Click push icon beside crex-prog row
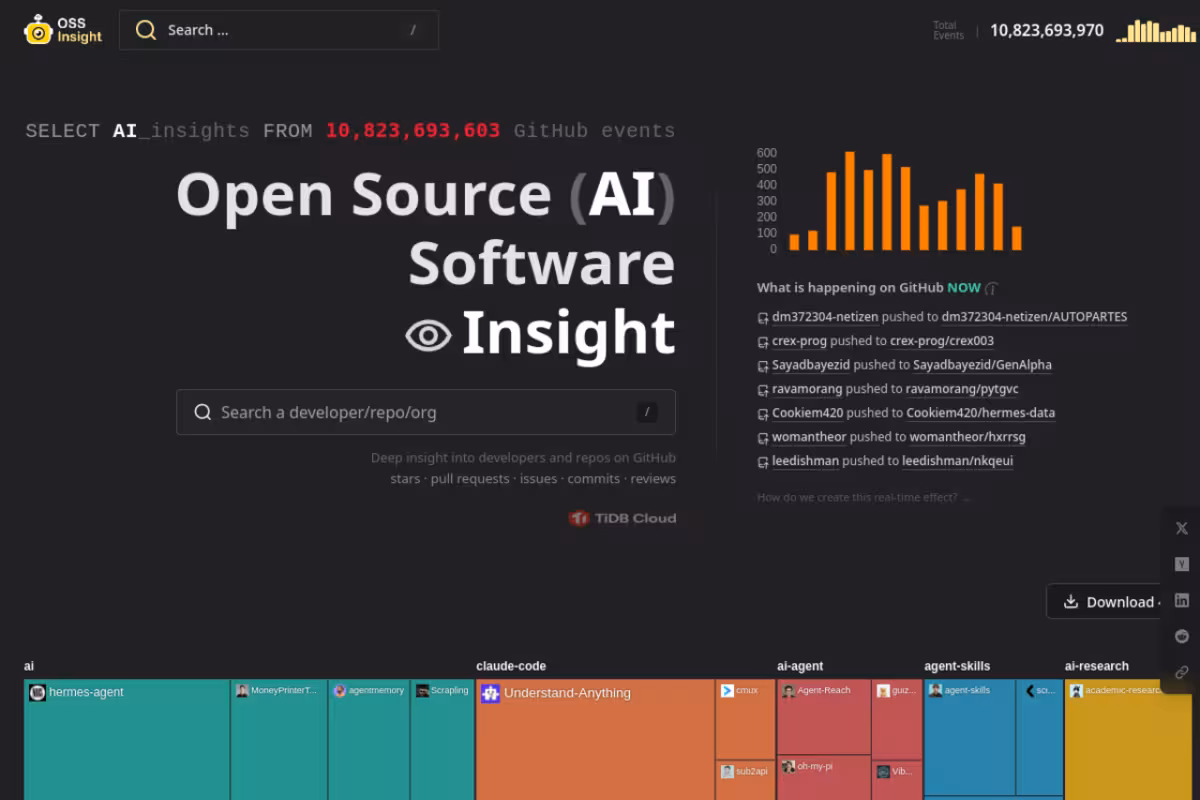This screenshot has width=1200, height=800. (763, 342)
